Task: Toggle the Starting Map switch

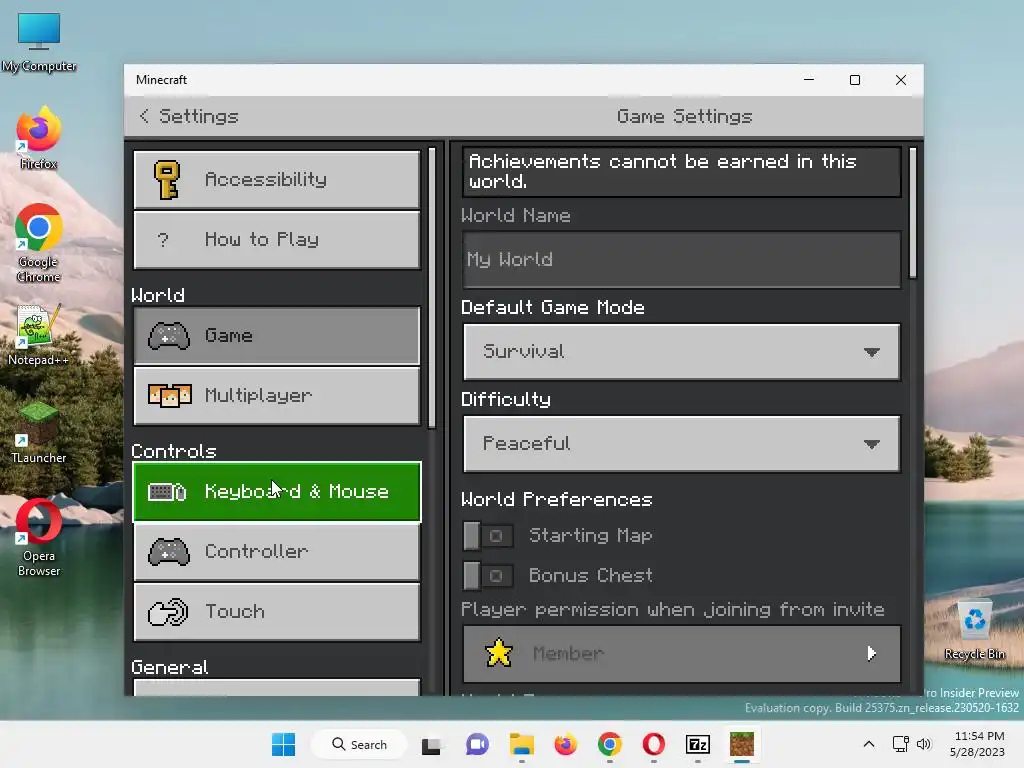Action: pos(487,536)
